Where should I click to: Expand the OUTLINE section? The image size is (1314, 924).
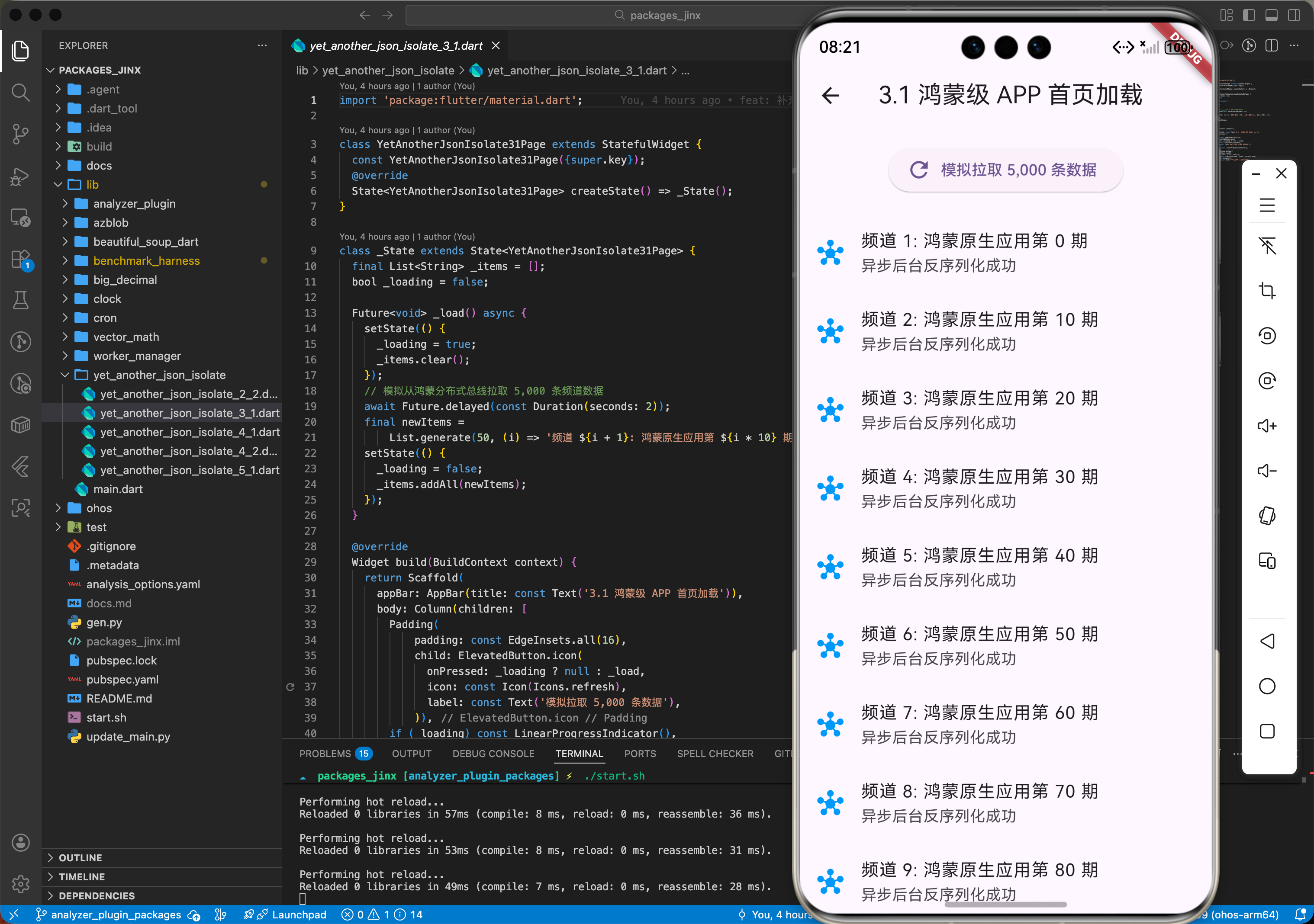[x=80, y=857]
